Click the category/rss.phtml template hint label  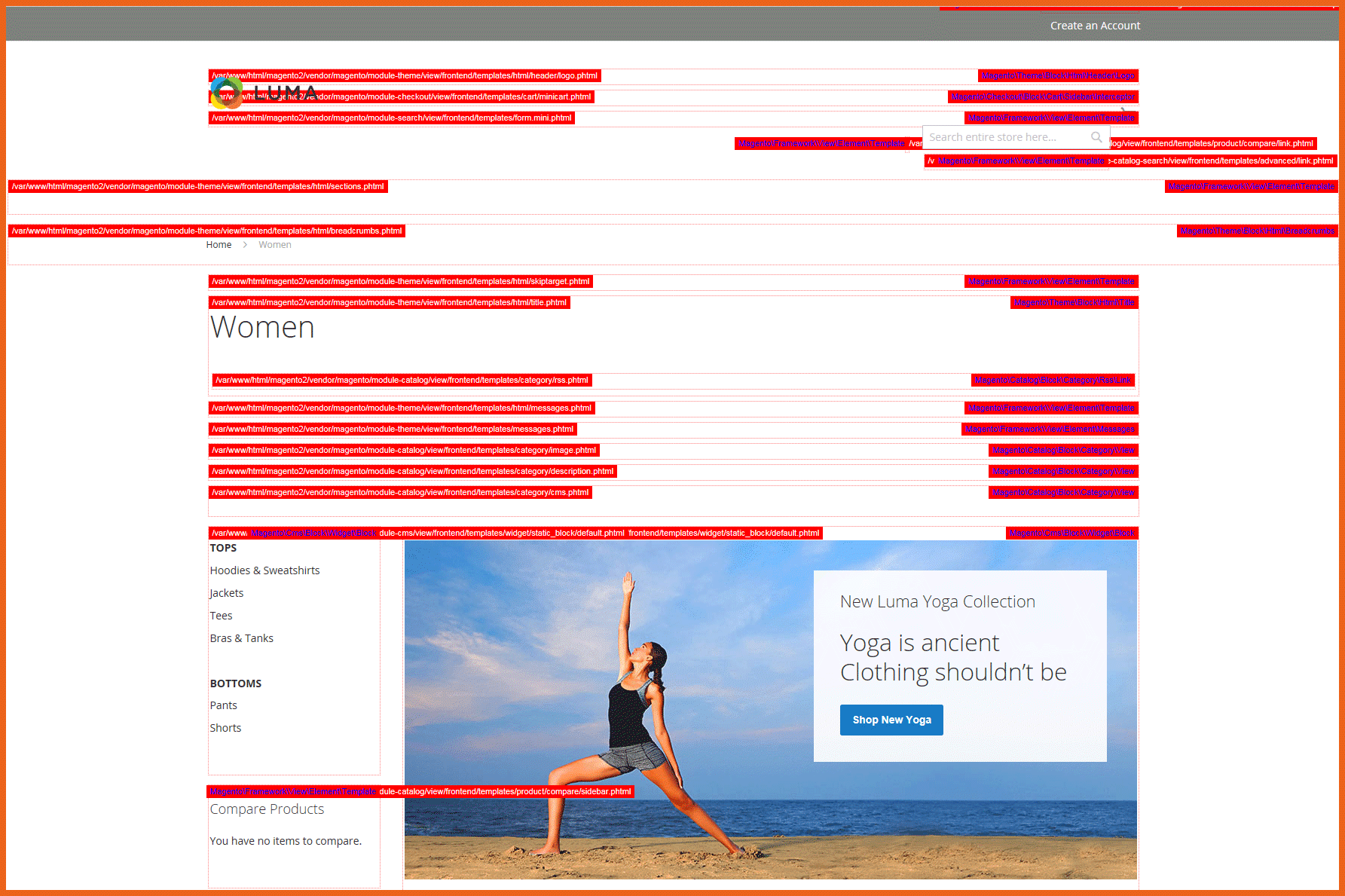click(x=402, y=380)
